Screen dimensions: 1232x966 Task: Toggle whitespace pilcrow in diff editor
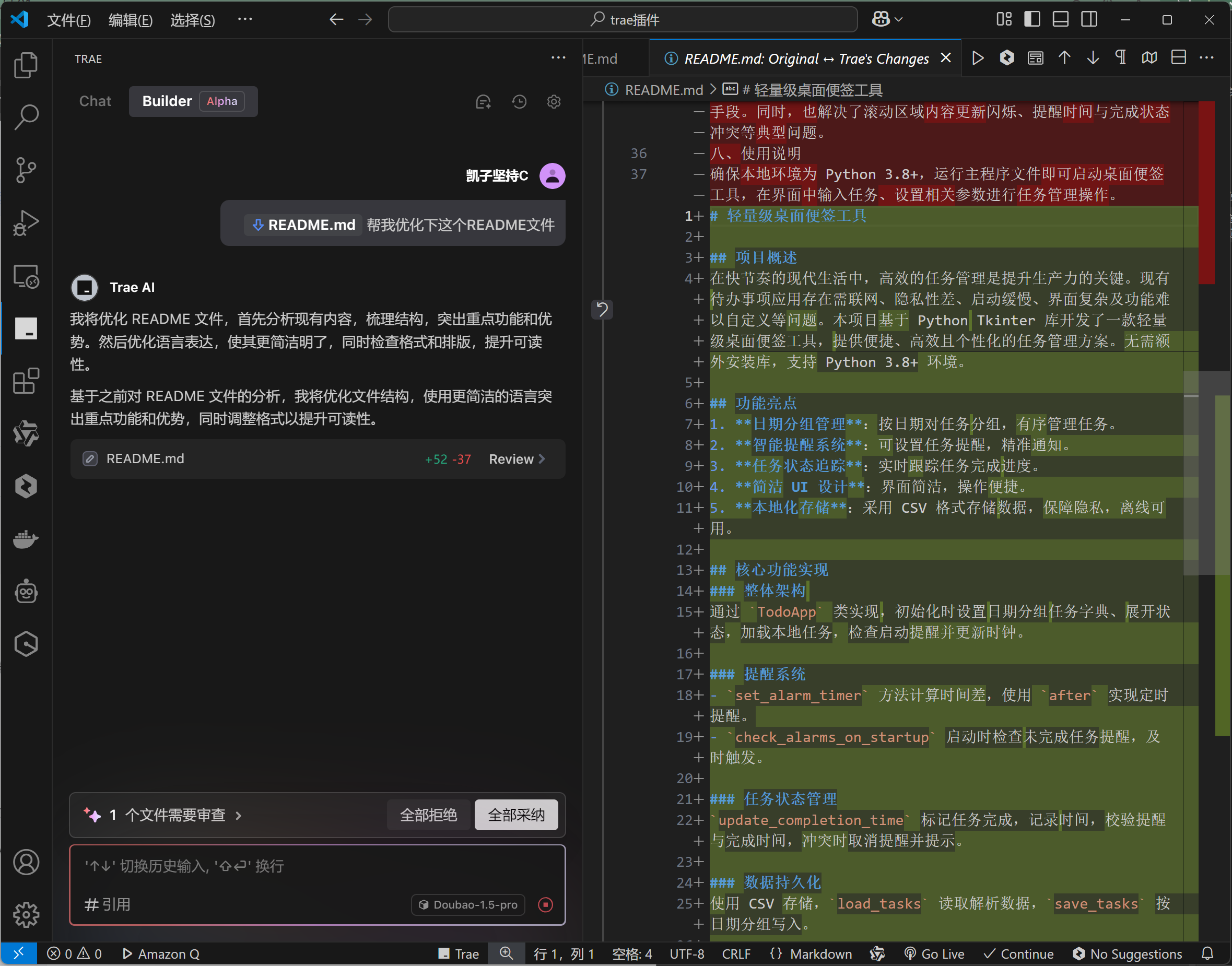pos(1120,58)
